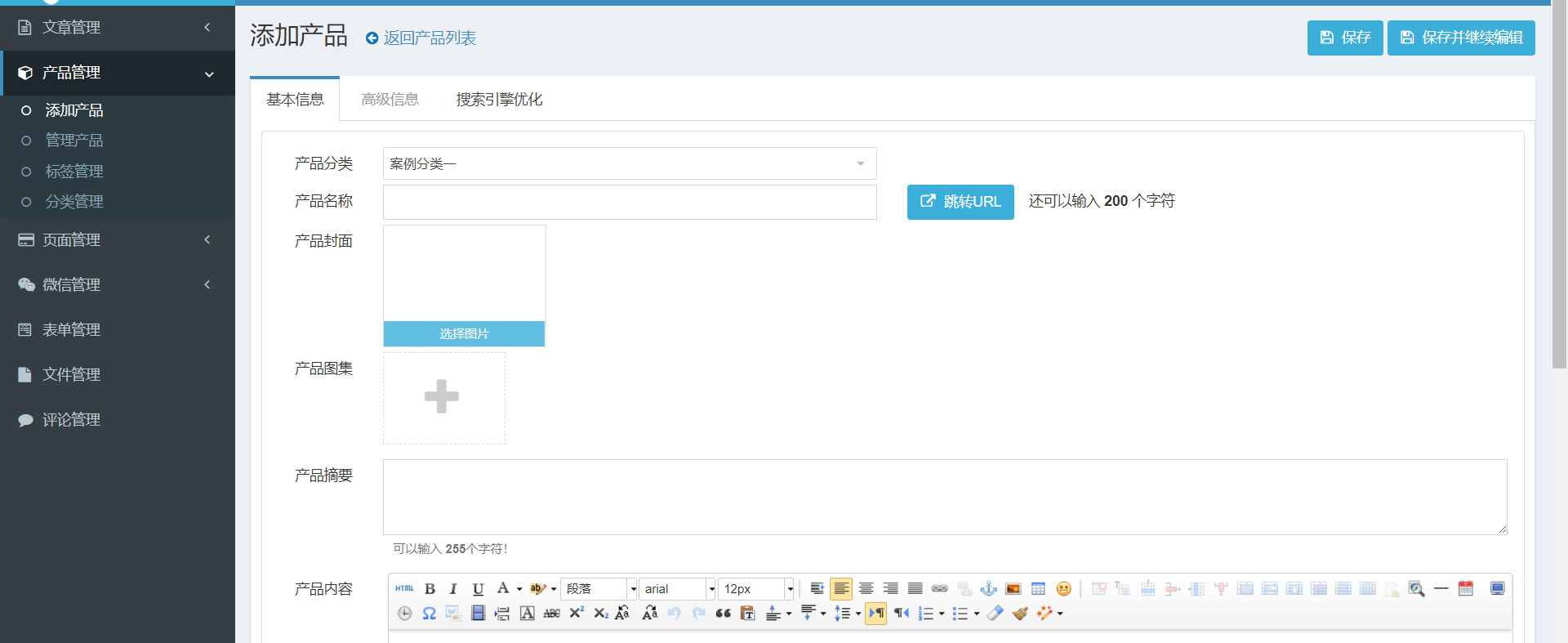
Task: Apply superscript formatting
Action: [577, 613]
